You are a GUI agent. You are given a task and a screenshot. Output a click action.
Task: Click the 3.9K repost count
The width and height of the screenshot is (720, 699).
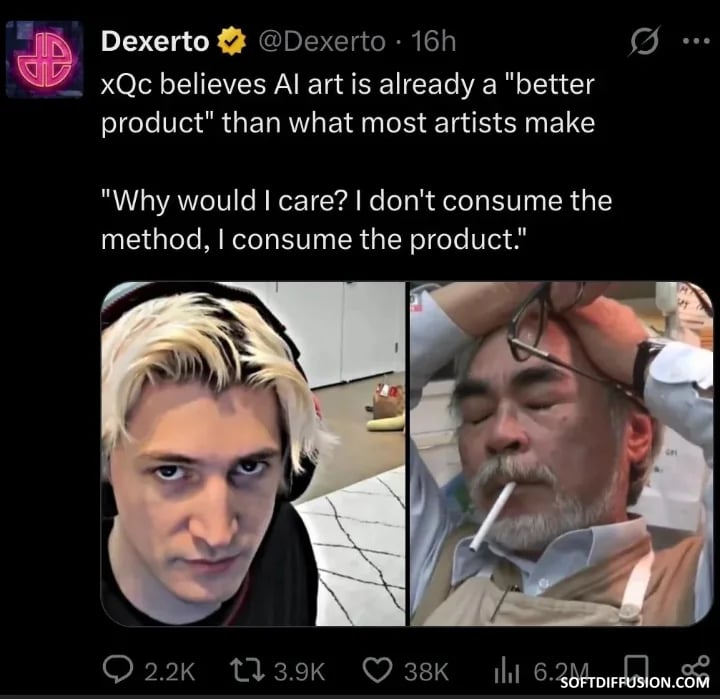[299, 671]
